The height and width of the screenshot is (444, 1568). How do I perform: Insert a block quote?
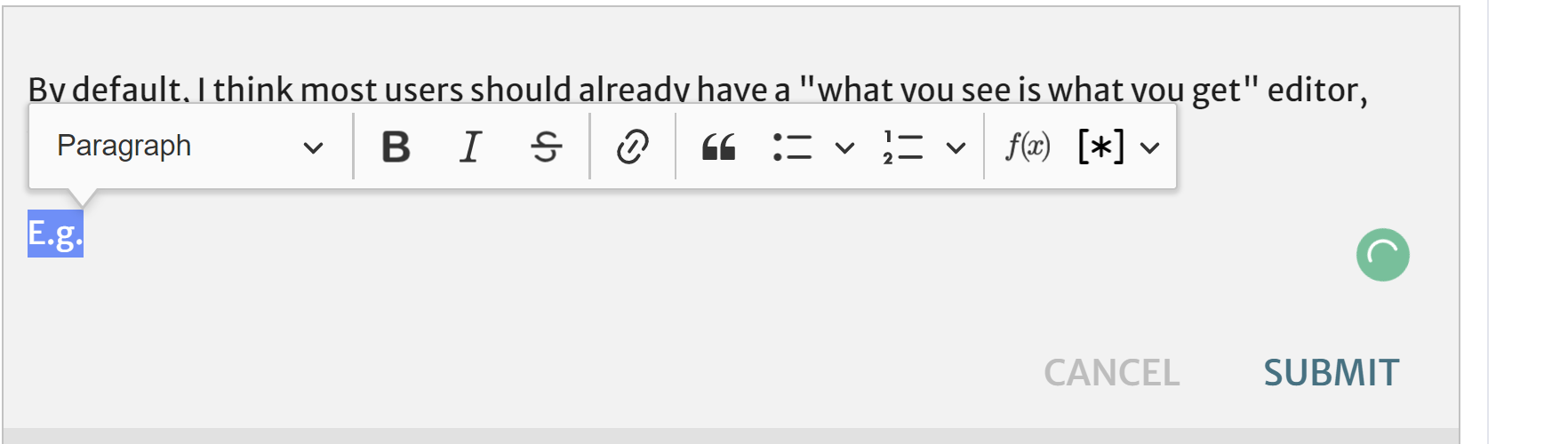tap(718, 147)
